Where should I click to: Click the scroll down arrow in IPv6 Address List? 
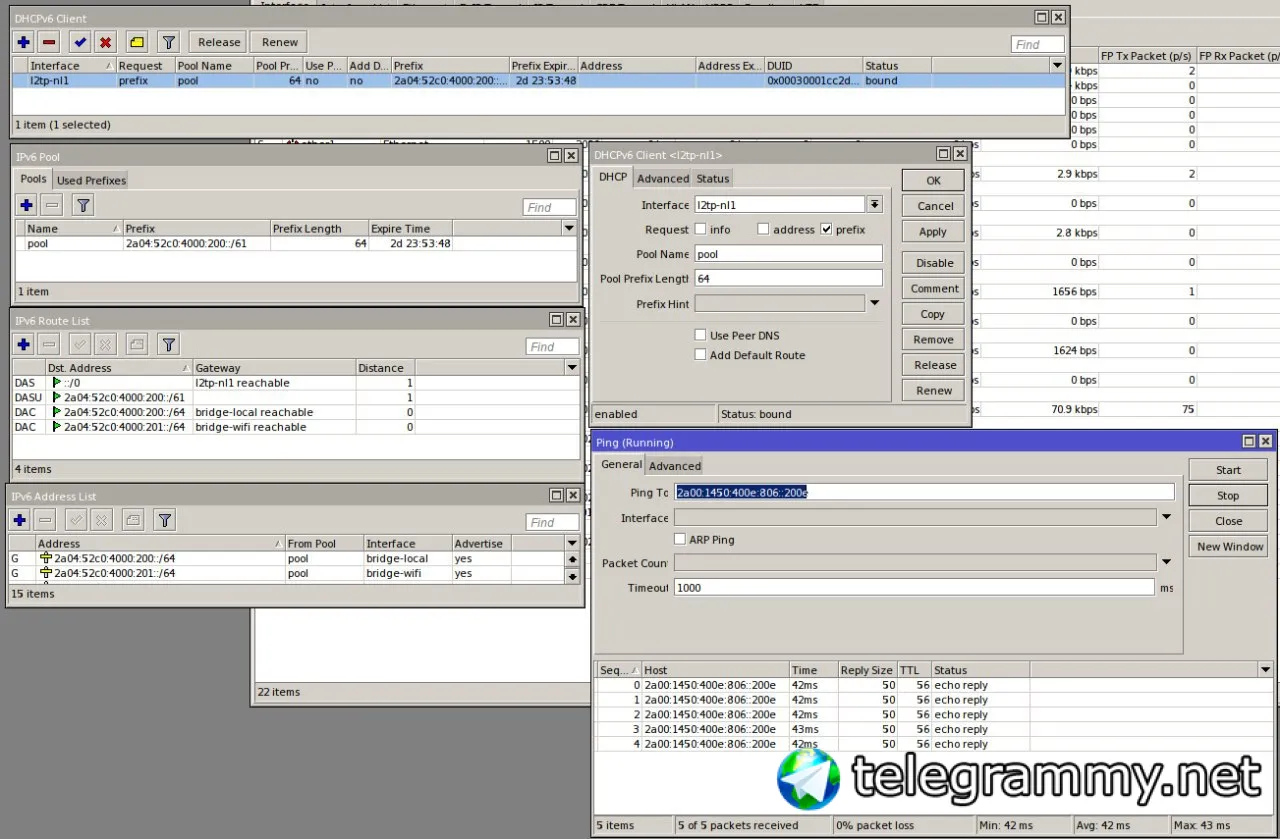pyautogui.click(x=572, y=577)
